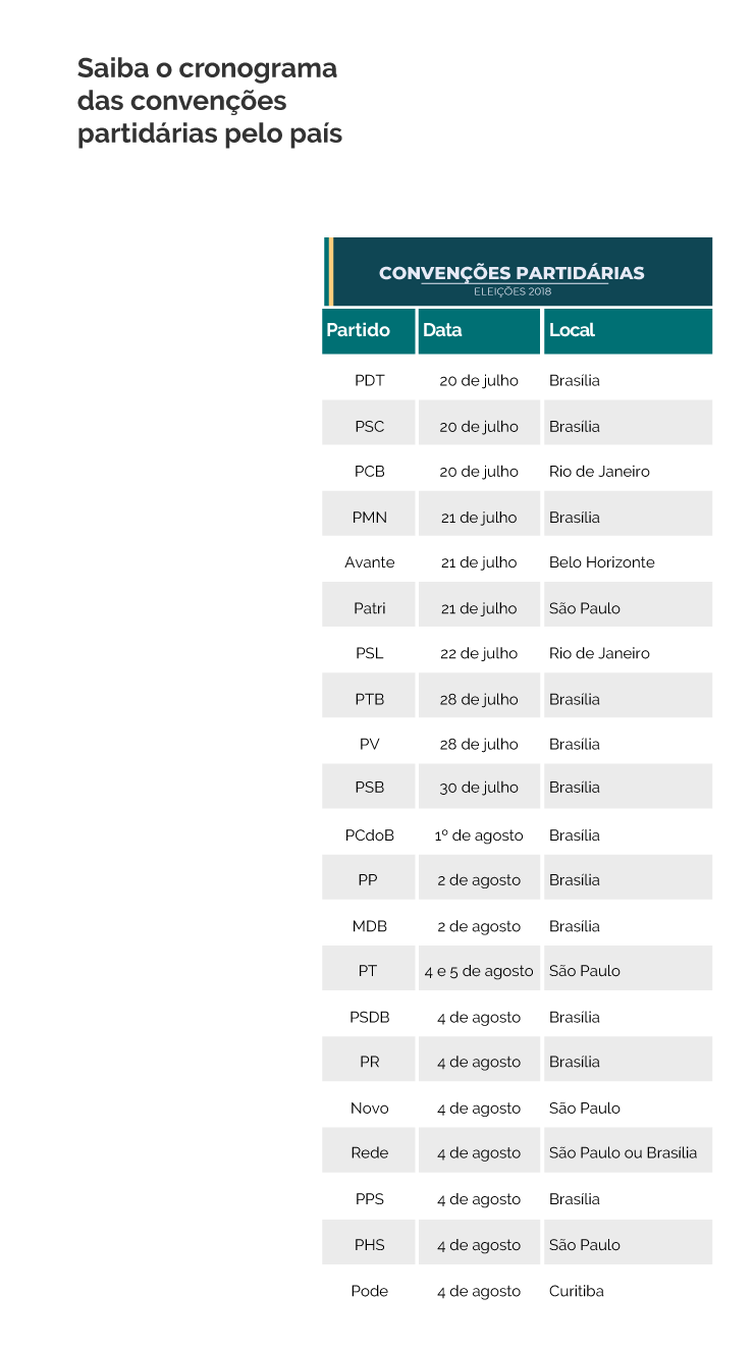The height and width of the screenshot is (1350, 754).
Task: Select the '22 de julho' date
Action: (479, 654)
